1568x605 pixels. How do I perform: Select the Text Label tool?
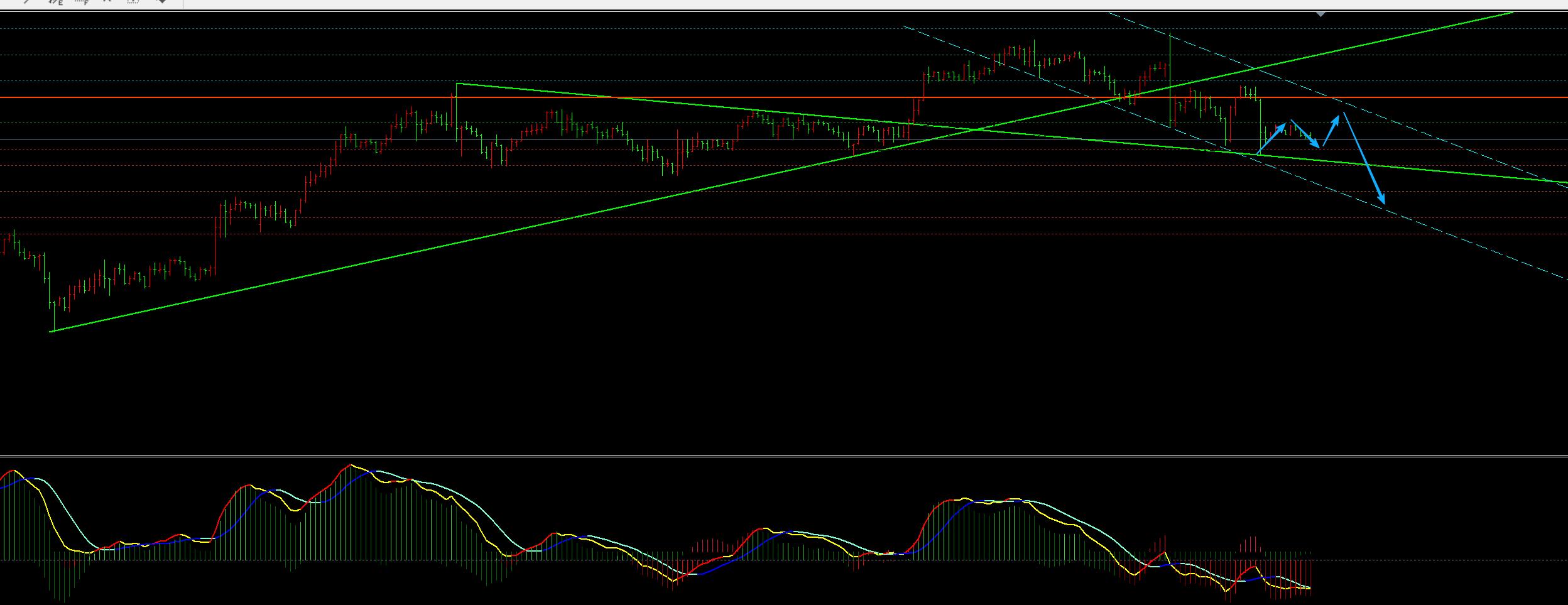[x=133, y=2]
